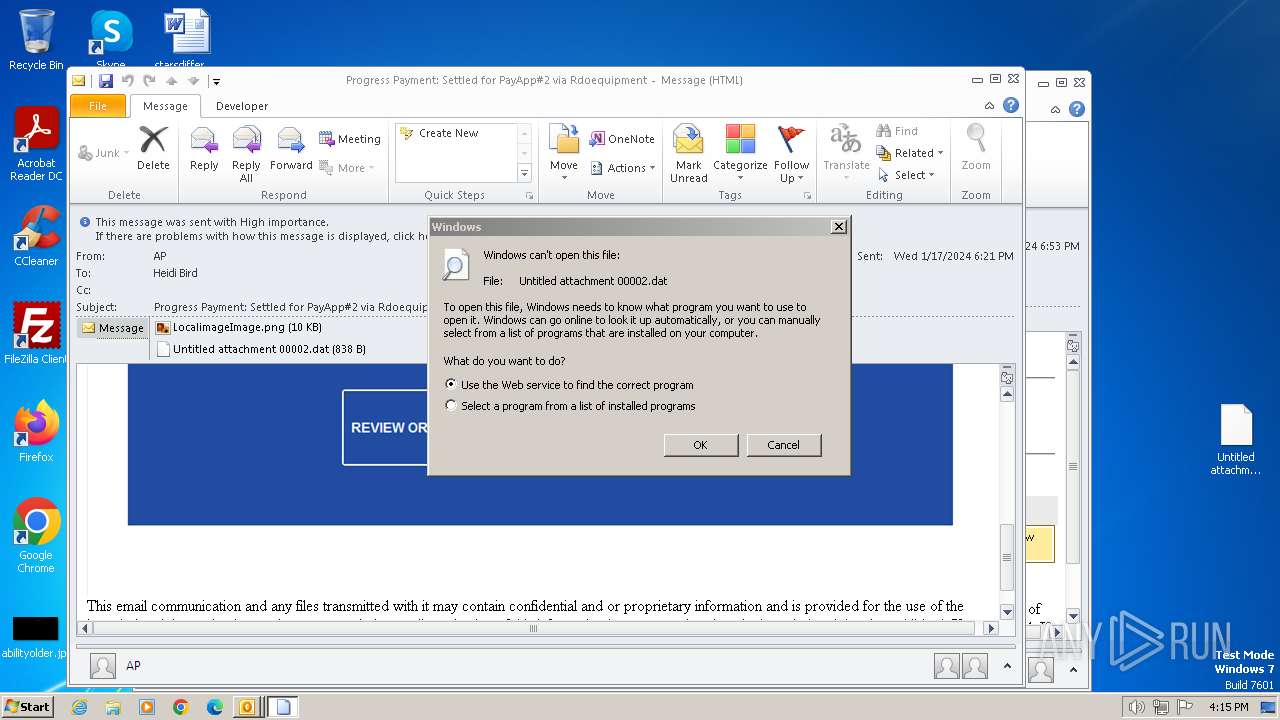The image size is (1280, 720).
Task: Collapse the People Pane arrow
Action: pos(1007,666)
